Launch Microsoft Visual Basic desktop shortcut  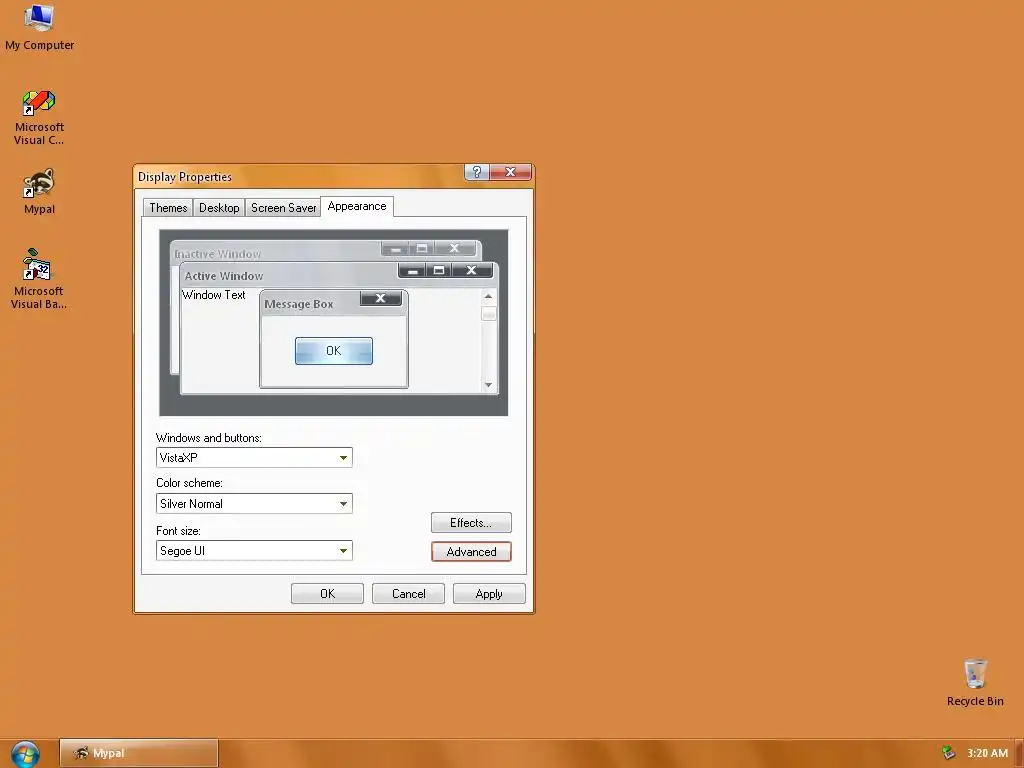(x=39, y=279)
